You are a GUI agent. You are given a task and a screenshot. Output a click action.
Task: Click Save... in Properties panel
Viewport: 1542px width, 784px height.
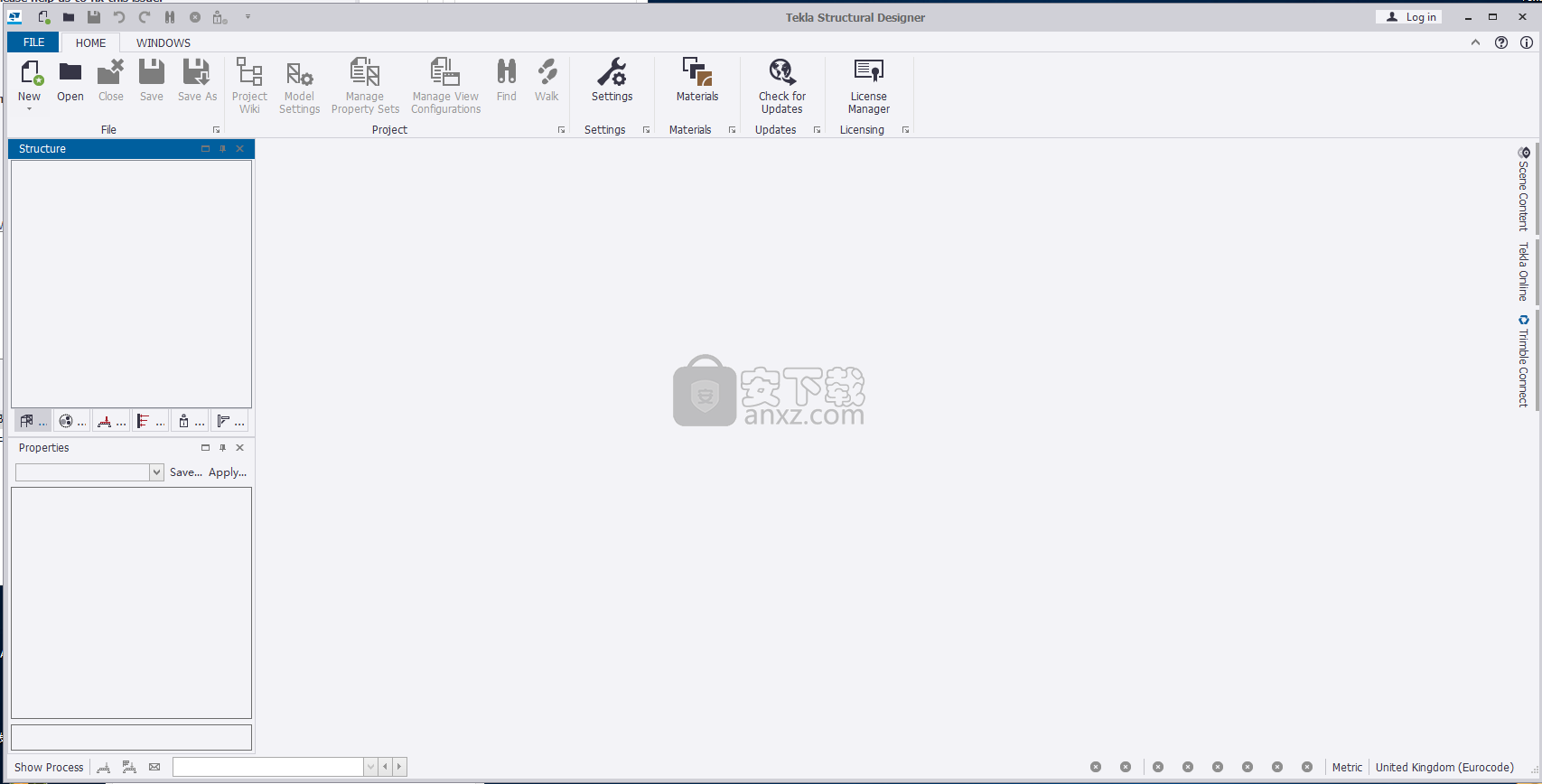click(186, 472)
